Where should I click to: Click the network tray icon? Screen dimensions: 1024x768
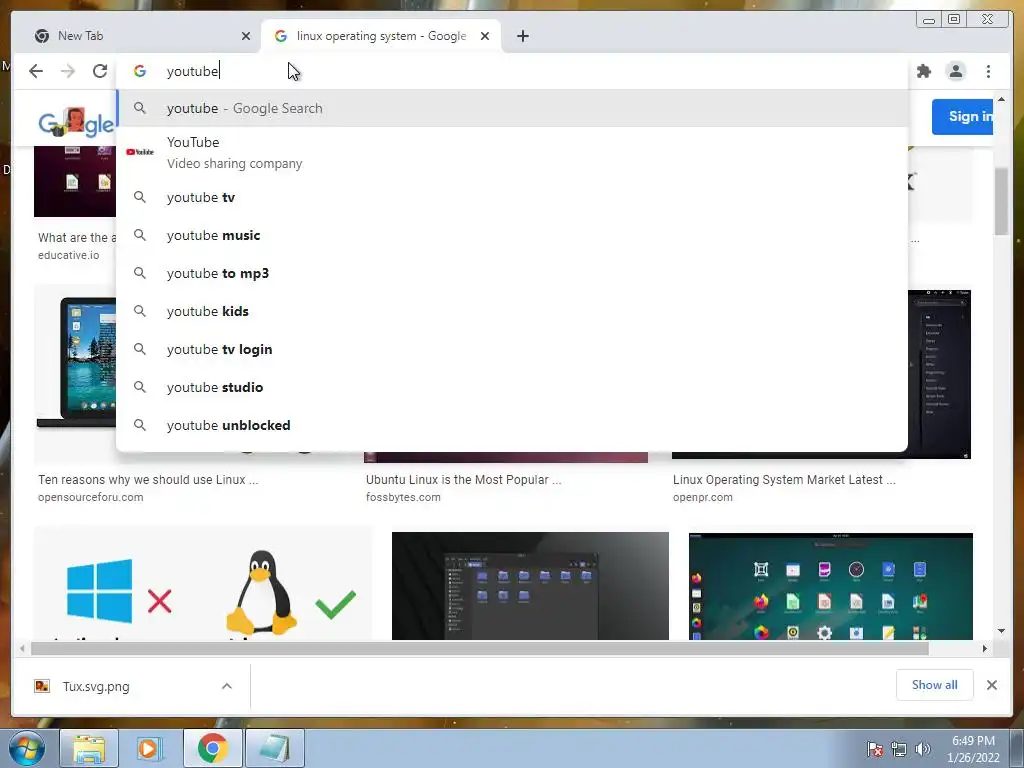tap(899, 749)
